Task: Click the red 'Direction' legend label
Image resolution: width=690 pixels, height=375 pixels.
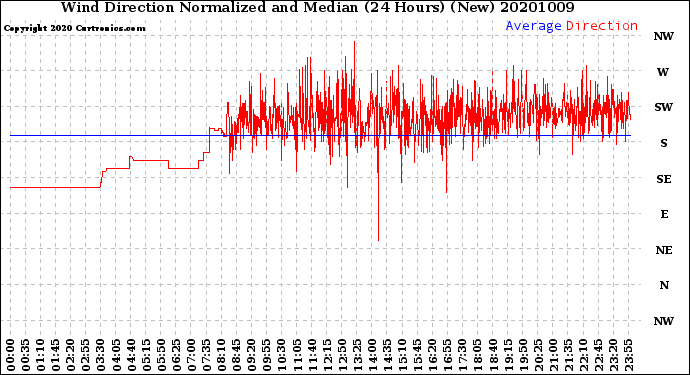Action: (602, 26)
